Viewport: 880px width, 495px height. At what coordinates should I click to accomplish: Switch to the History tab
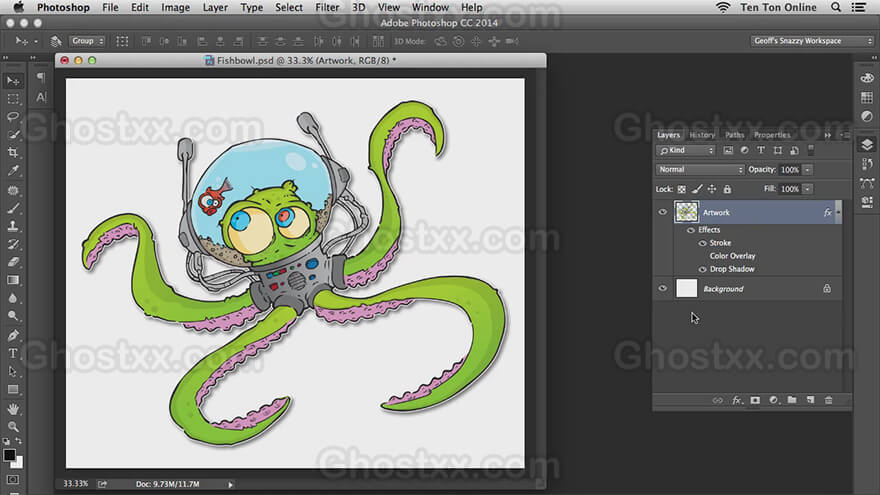coord(702,135)
